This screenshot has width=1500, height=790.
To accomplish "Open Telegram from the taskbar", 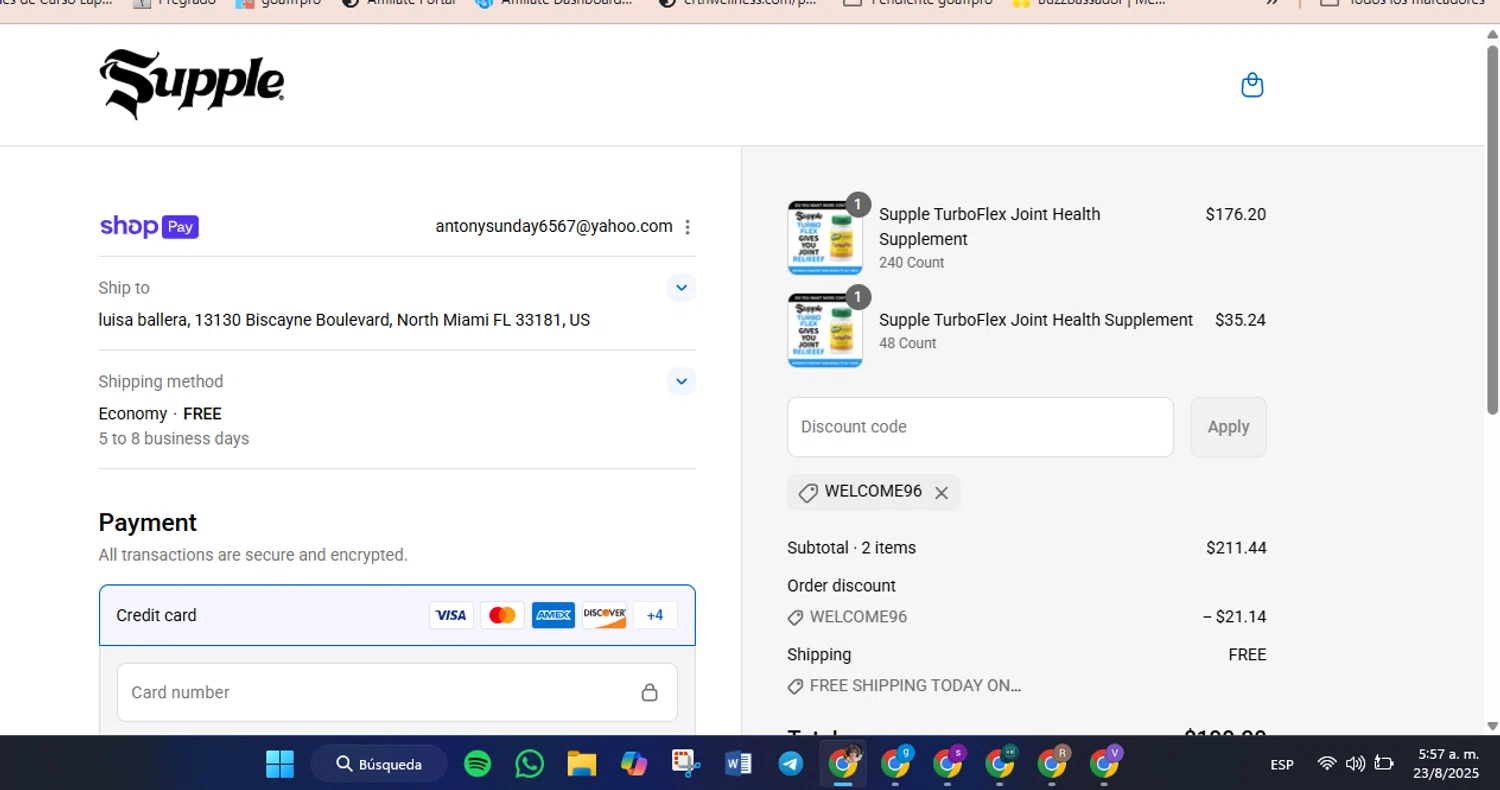I will [x=791, y=764].
